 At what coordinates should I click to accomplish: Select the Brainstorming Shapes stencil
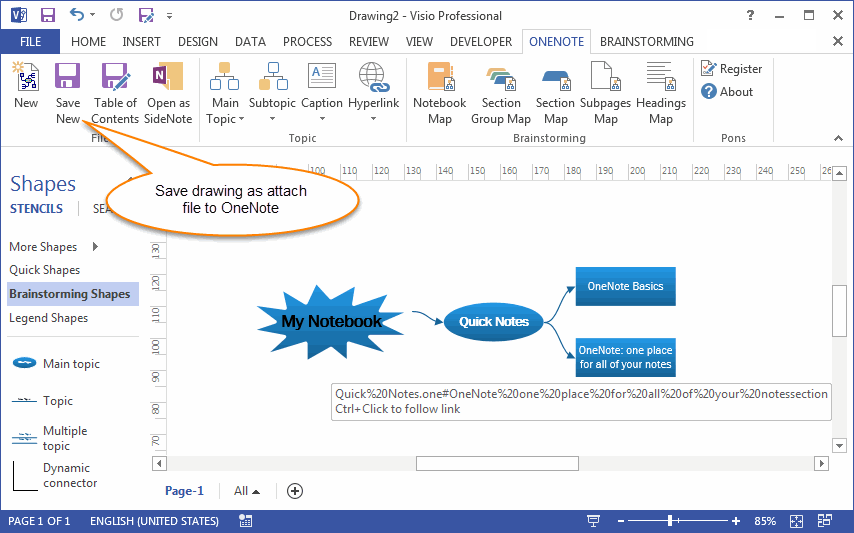[73, 294]
